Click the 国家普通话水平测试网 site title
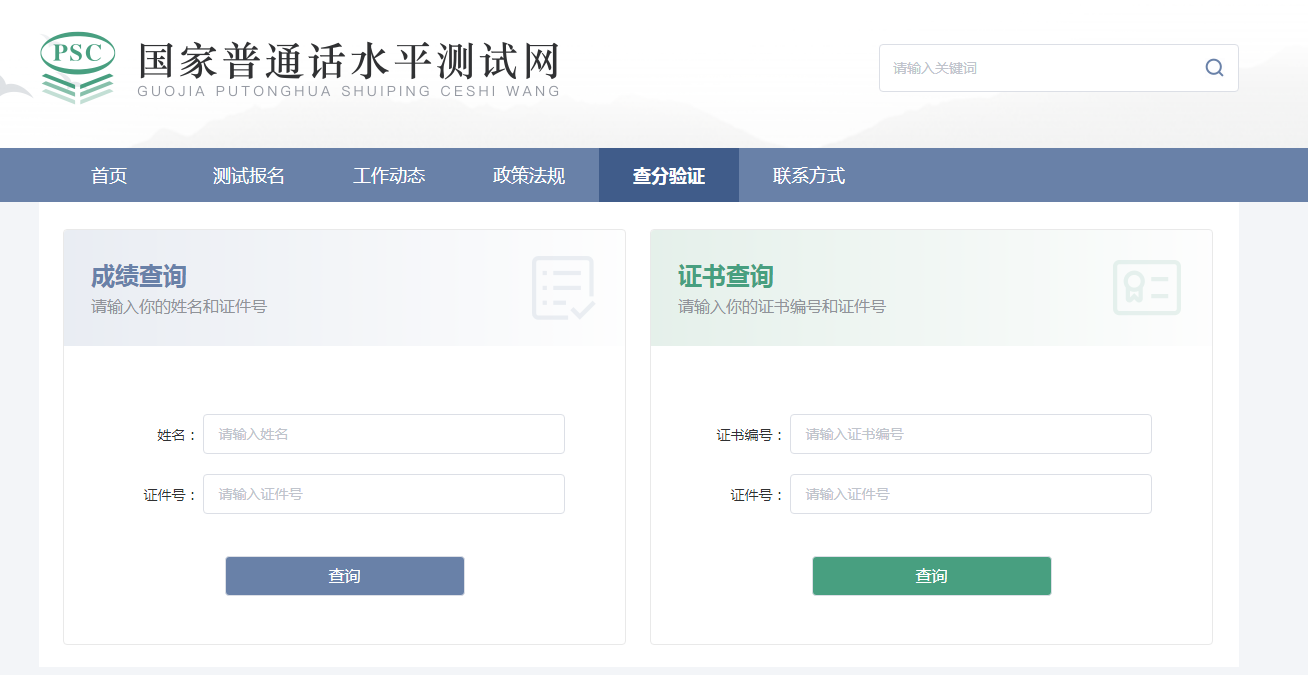The width and height of the screenshot is (1308, 675). tap(348, 62)
